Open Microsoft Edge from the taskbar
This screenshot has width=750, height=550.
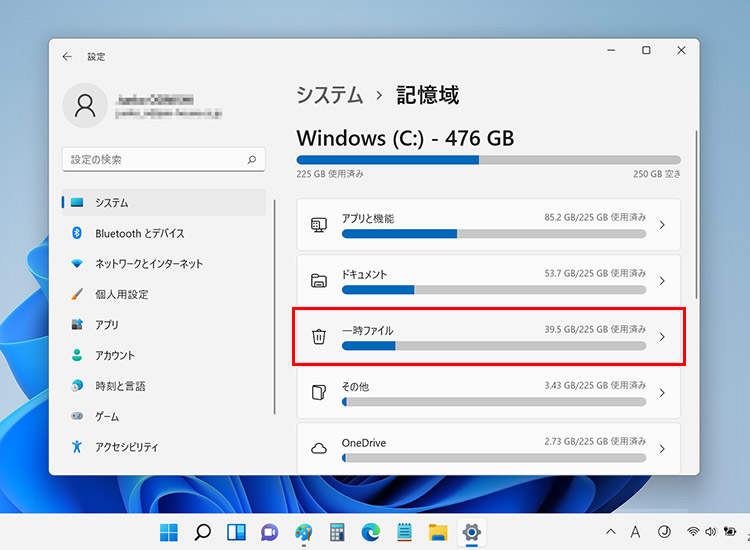(371, 532)
